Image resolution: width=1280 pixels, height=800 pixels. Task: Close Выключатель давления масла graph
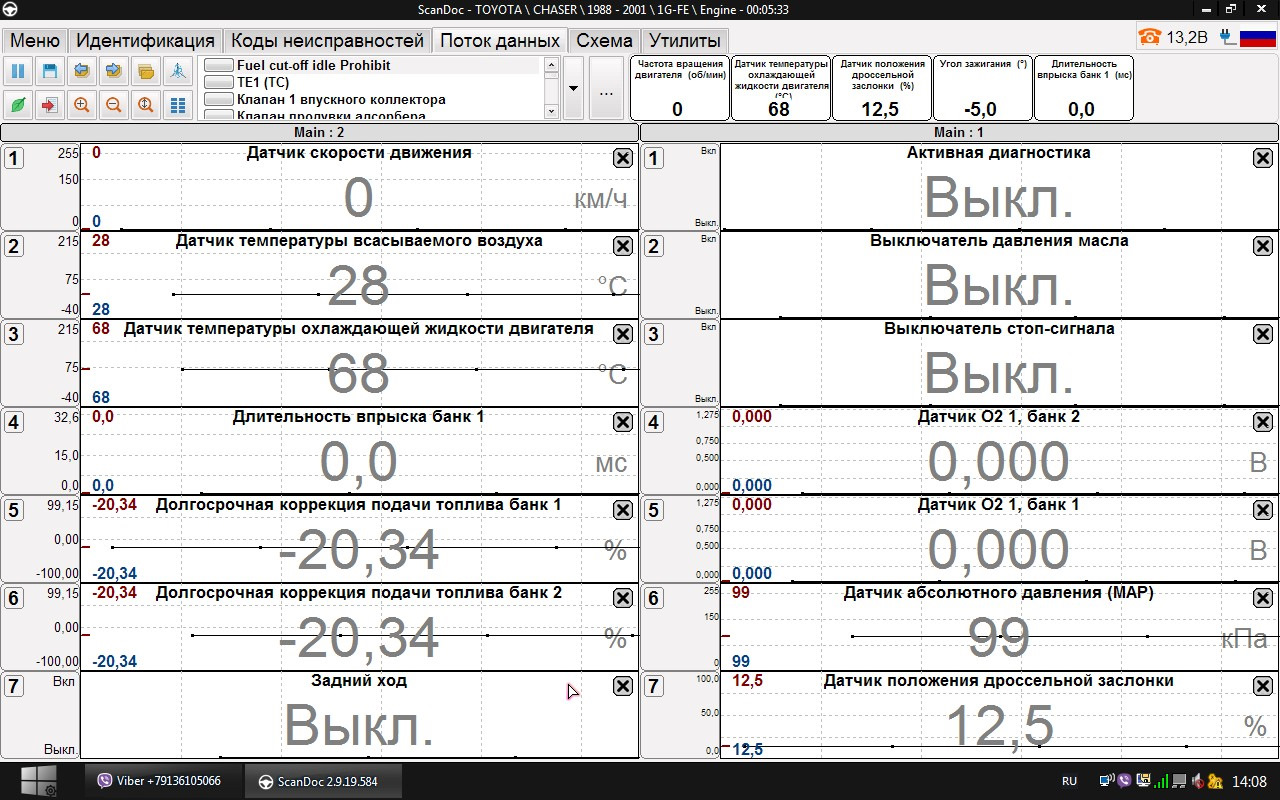pos(1262,246)
